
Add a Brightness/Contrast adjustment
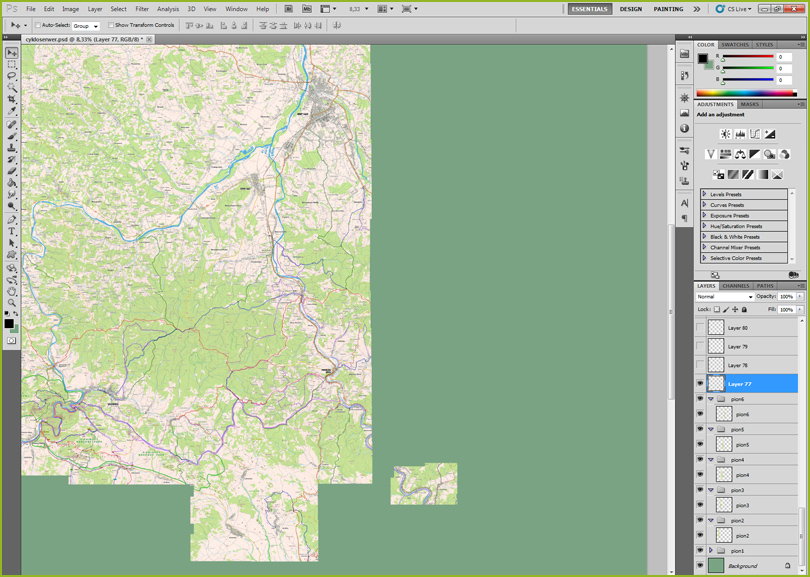point(725,134)
